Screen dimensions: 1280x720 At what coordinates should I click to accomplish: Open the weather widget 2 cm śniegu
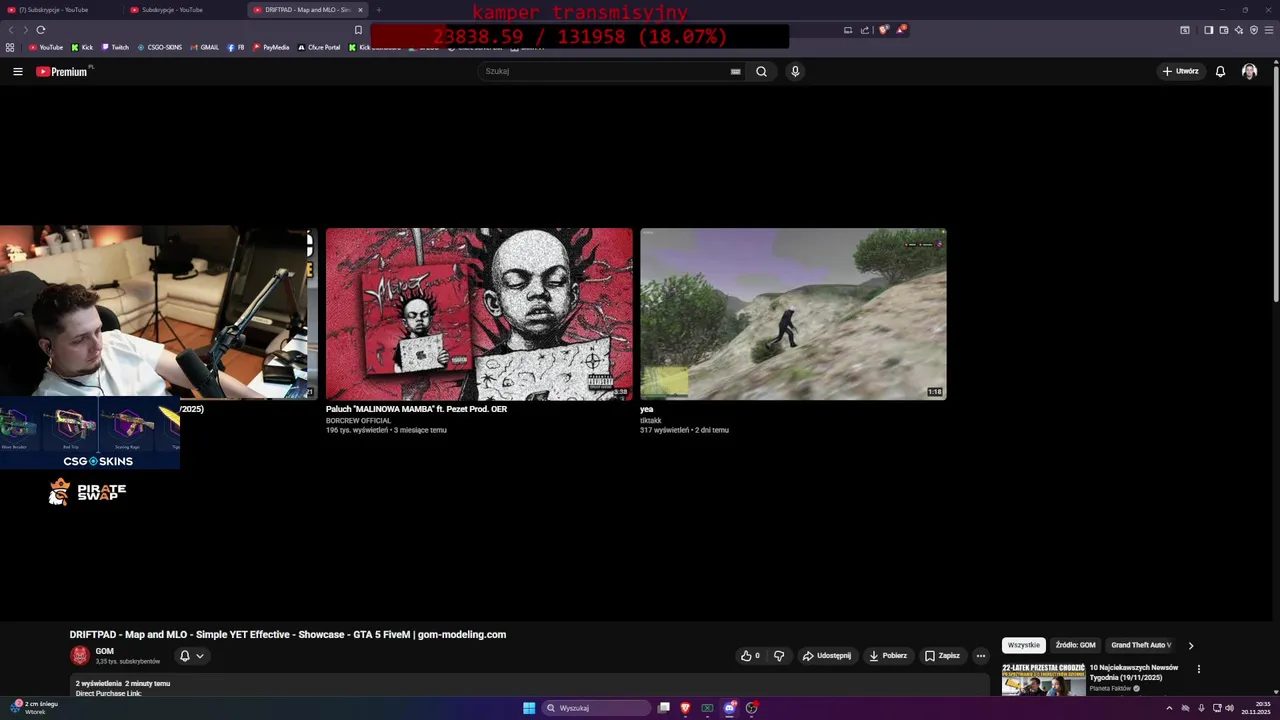pos(34,707)
